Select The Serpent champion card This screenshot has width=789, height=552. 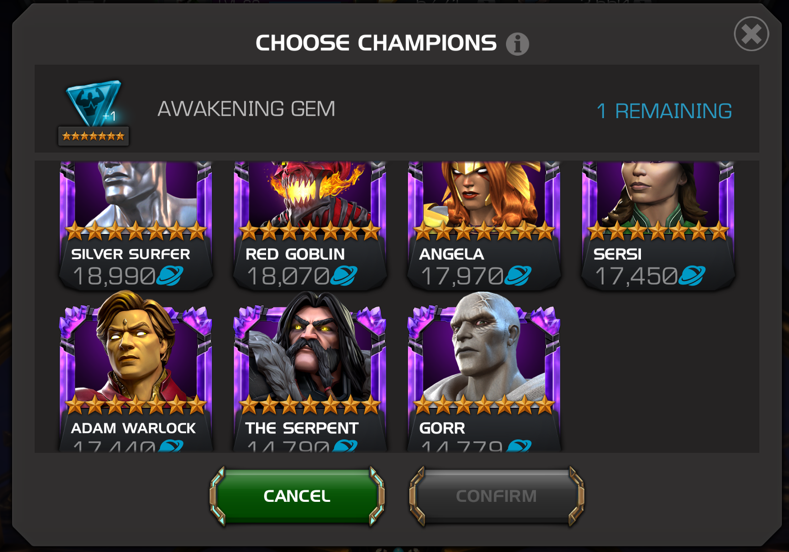309,371
